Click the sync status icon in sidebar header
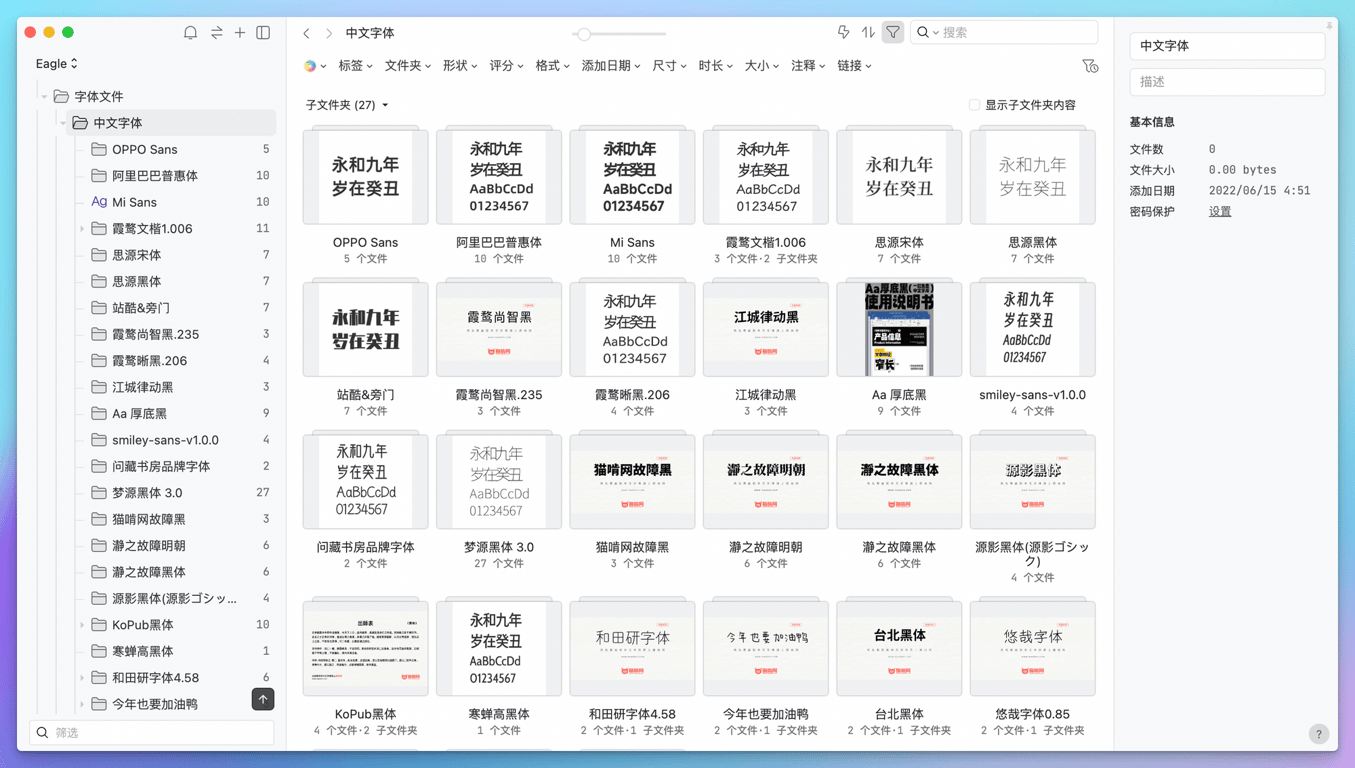 (x=215, y=32)
